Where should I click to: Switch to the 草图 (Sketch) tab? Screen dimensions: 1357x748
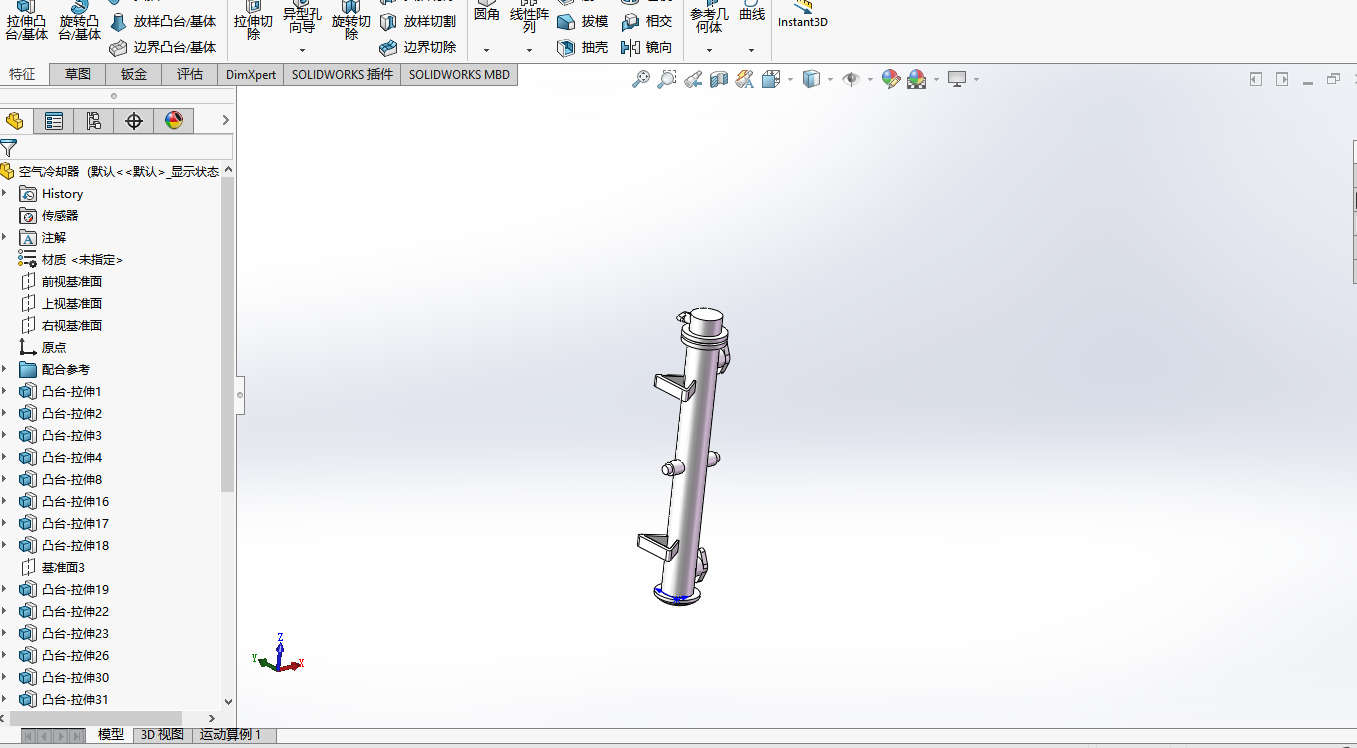[x=78, y=74]
